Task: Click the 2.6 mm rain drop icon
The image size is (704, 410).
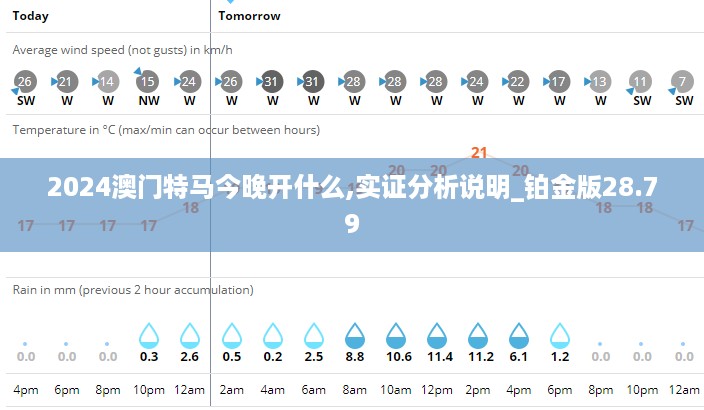Action: tap(190, 335)
